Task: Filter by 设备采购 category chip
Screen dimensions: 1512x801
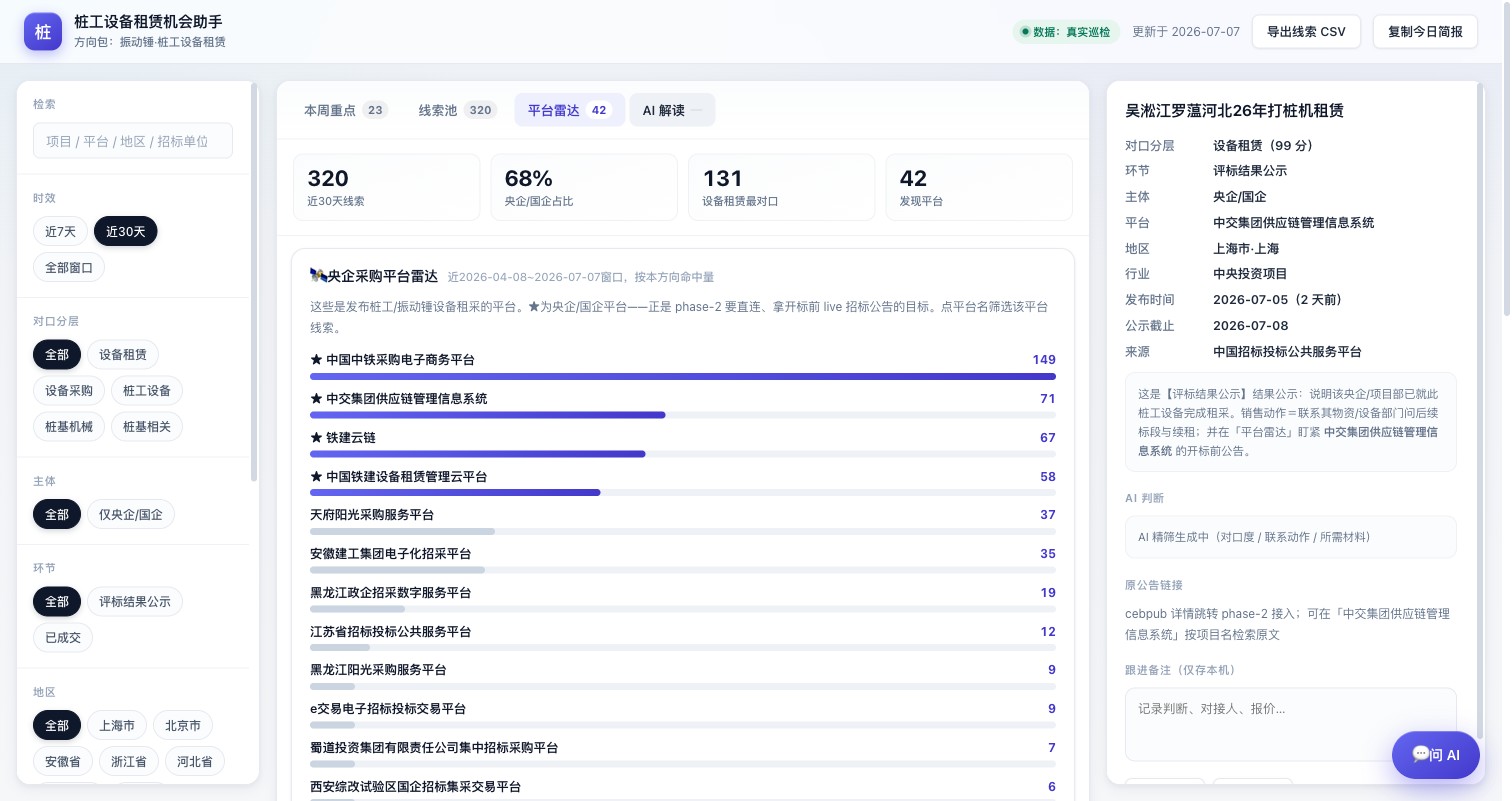Action: click(x=69, y=391)
